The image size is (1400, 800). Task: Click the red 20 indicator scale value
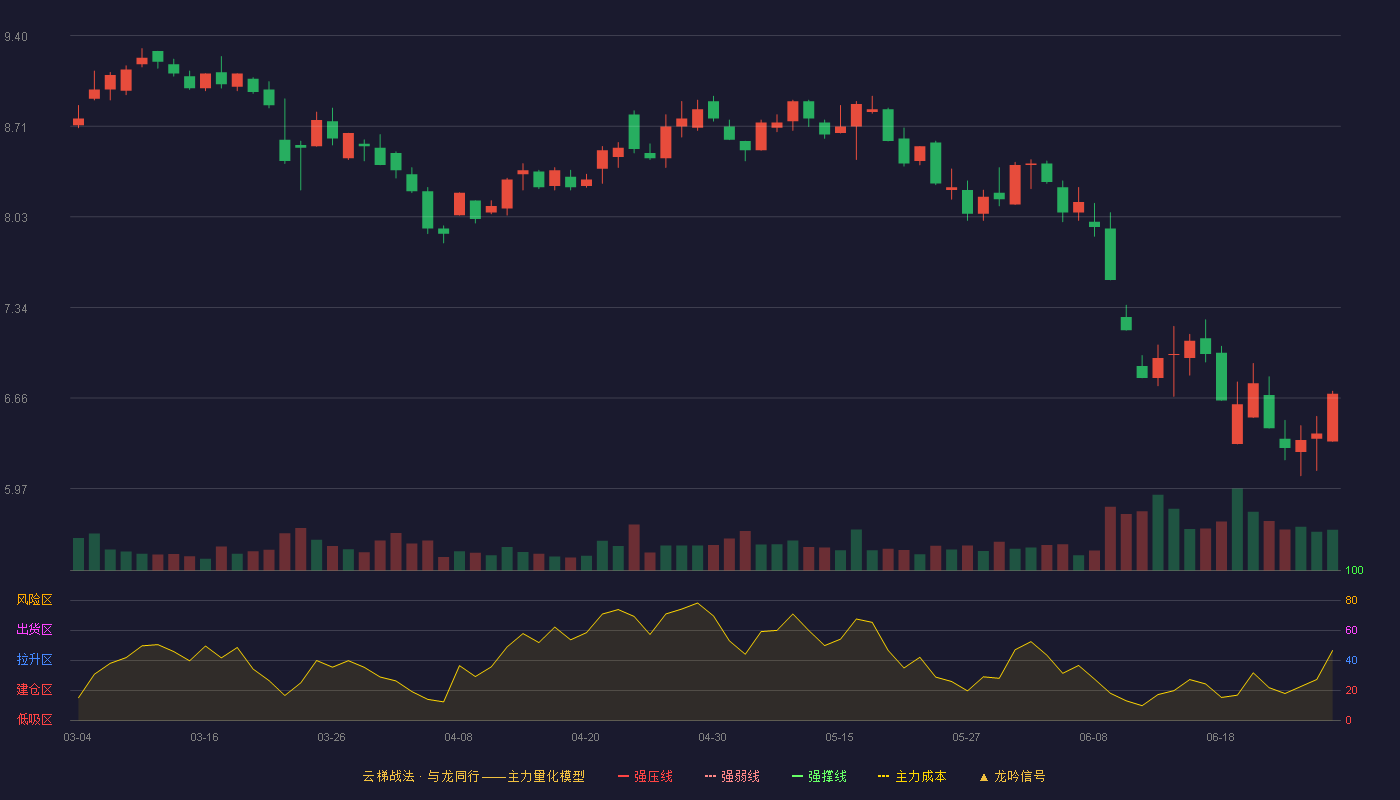point(1351,691)
